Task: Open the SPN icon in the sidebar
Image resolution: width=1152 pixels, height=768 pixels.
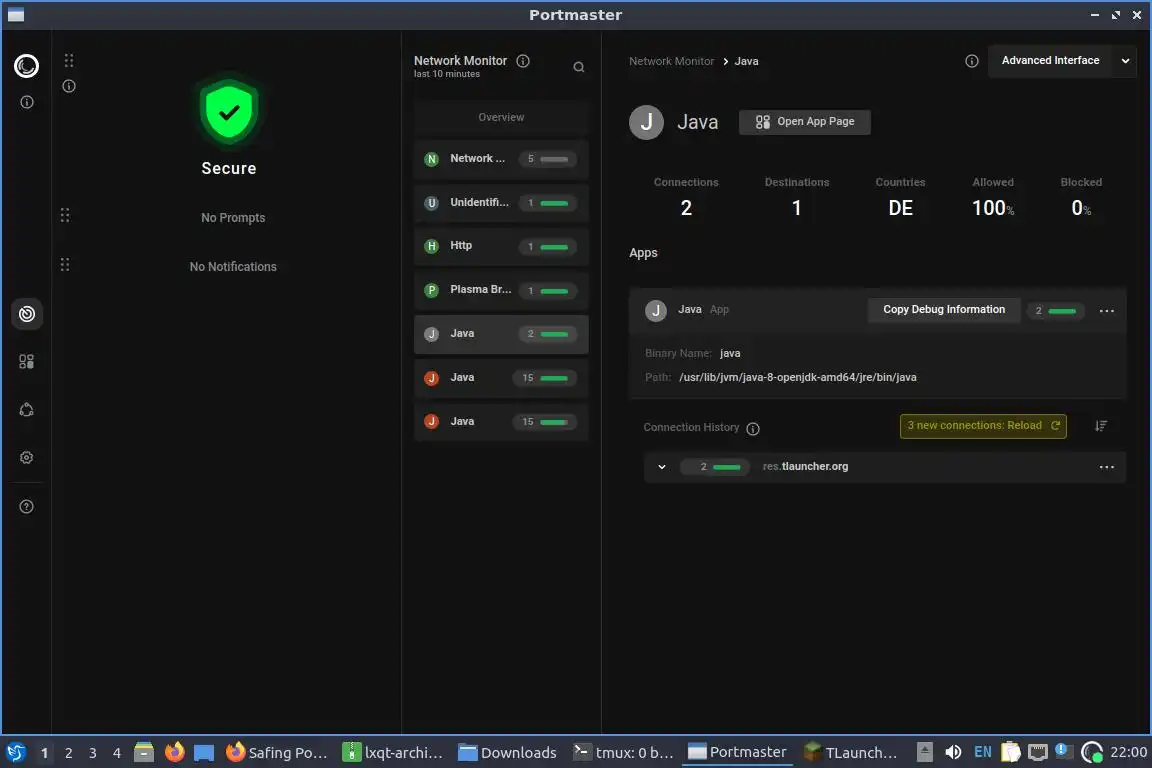Action: pos(26,410)
